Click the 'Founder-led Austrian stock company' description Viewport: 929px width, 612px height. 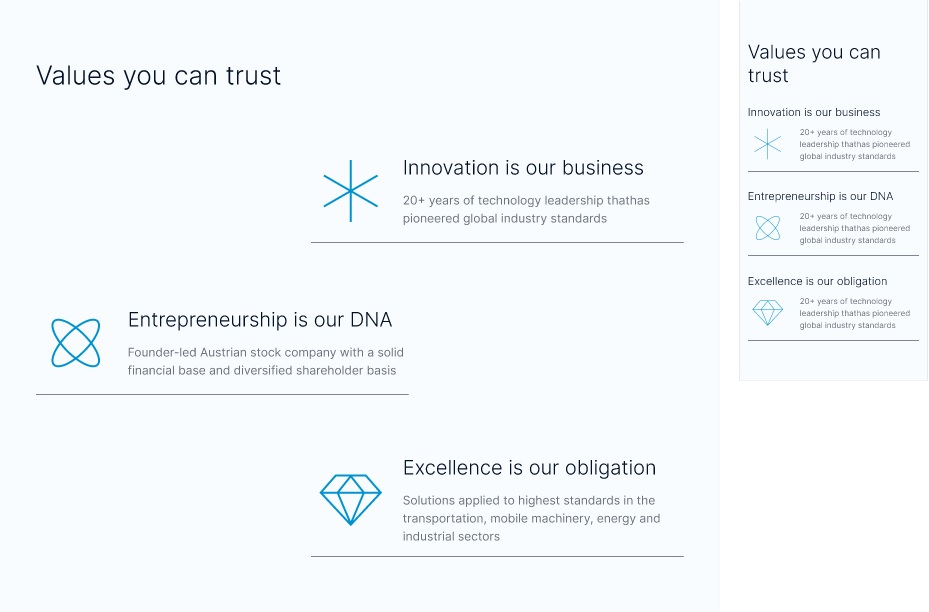[265, 361]
